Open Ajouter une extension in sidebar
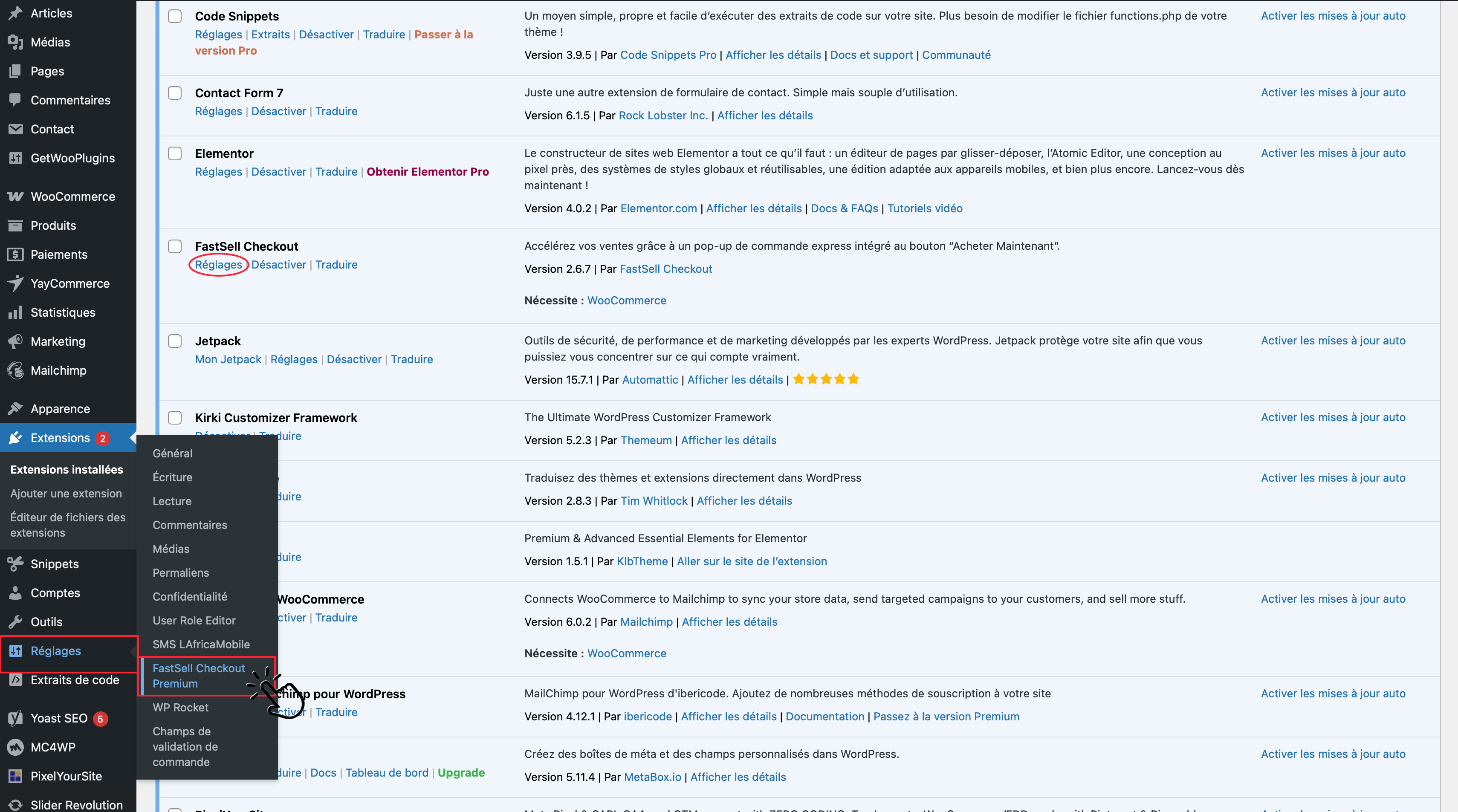This screenshot has width=1458, height=812. point(66,494)
